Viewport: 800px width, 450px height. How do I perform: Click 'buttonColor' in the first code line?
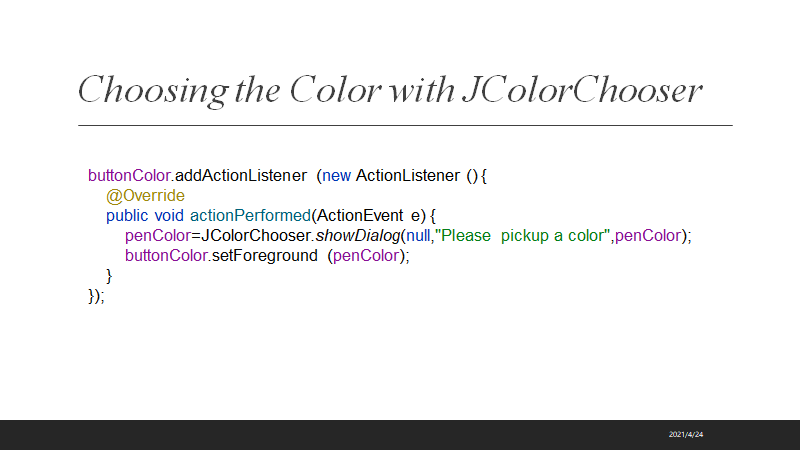click(129, 176)
